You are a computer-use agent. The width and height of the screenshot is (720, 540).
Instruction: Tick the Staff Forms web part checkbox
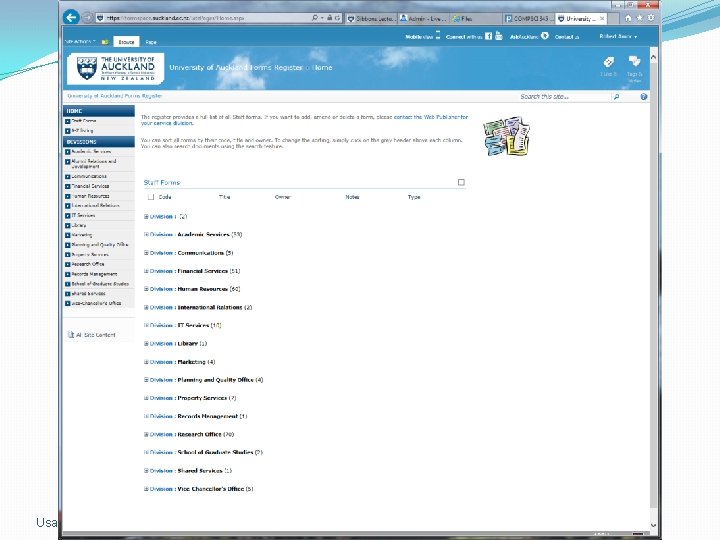coord(461,182)
